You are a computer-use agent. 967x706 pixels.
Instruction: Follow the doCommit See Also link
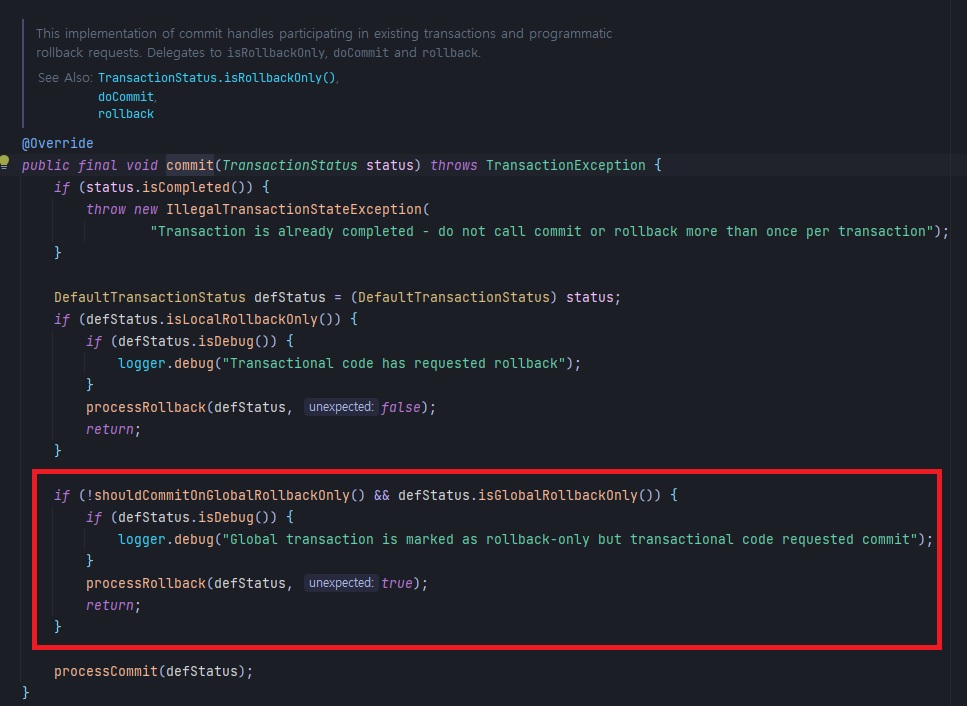(x=126, y=97)
